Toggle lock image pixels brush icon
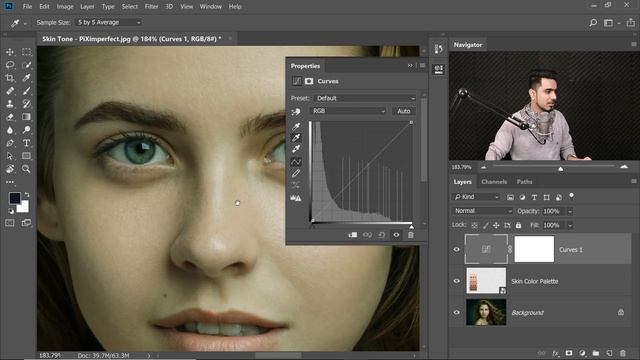Image resolution: width=640 pixels, height=360 pixels. coord(485,225)
